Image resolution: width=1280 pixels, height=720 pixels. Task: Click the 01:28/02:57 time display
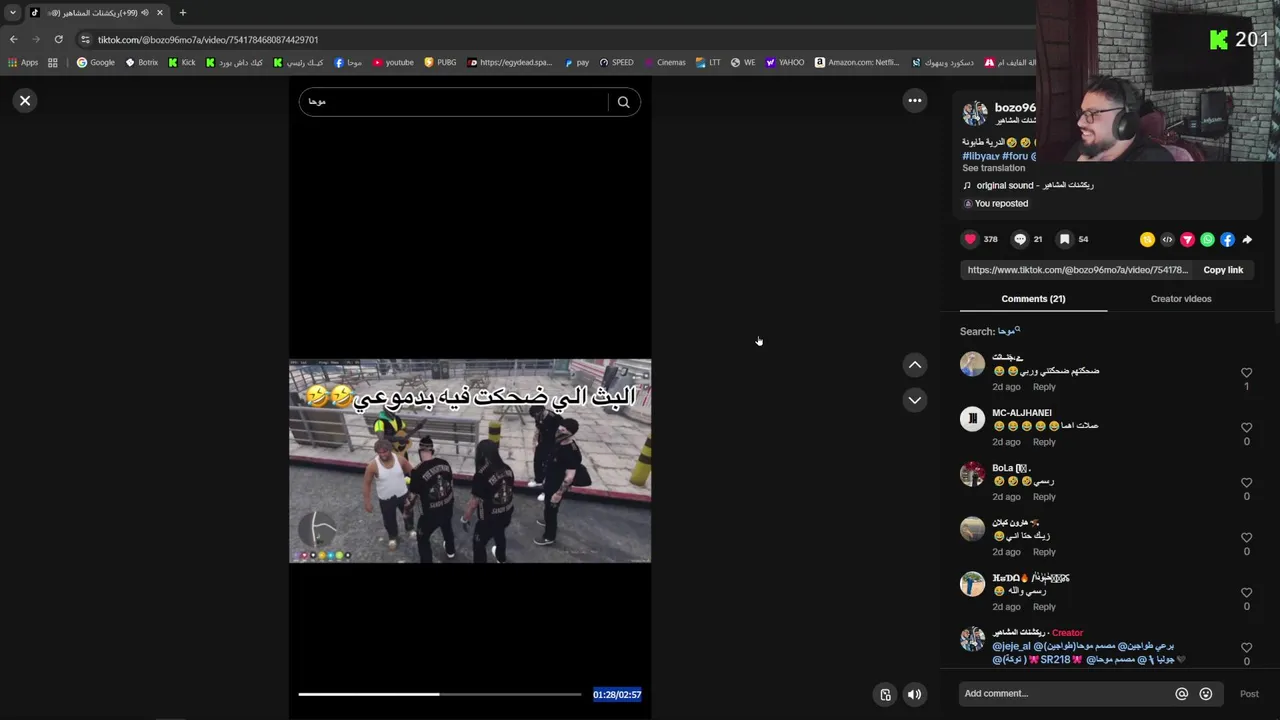pos(617,694)
